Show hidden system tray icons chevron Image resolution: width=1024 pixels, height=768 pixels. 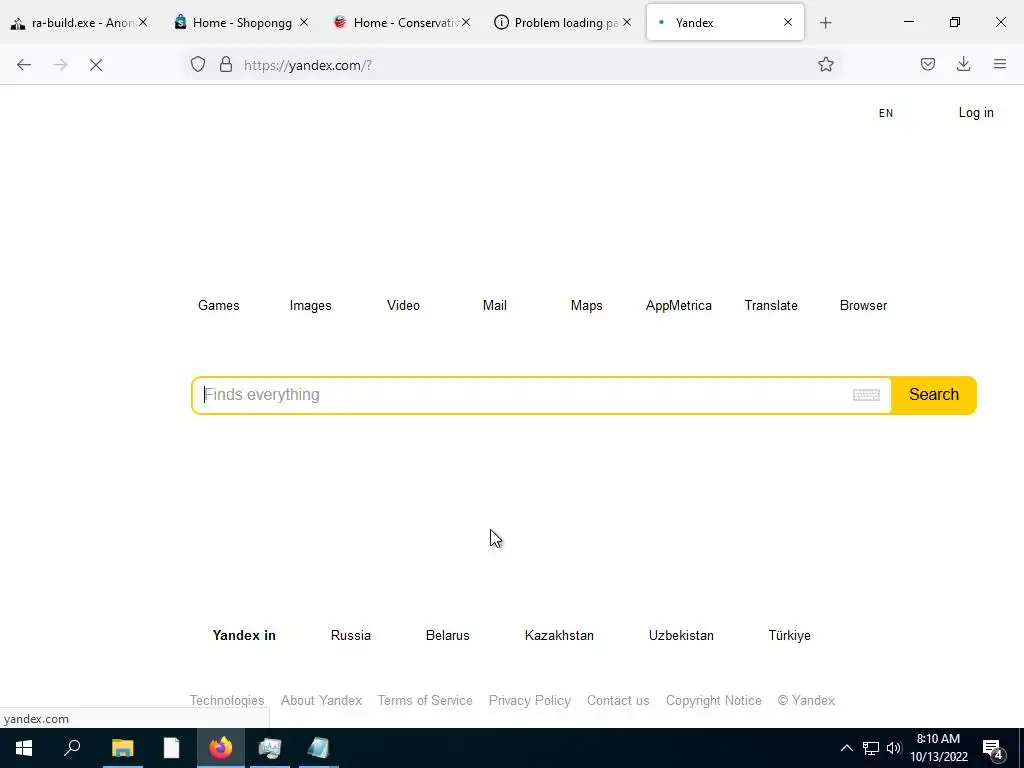tap(846, 748)
